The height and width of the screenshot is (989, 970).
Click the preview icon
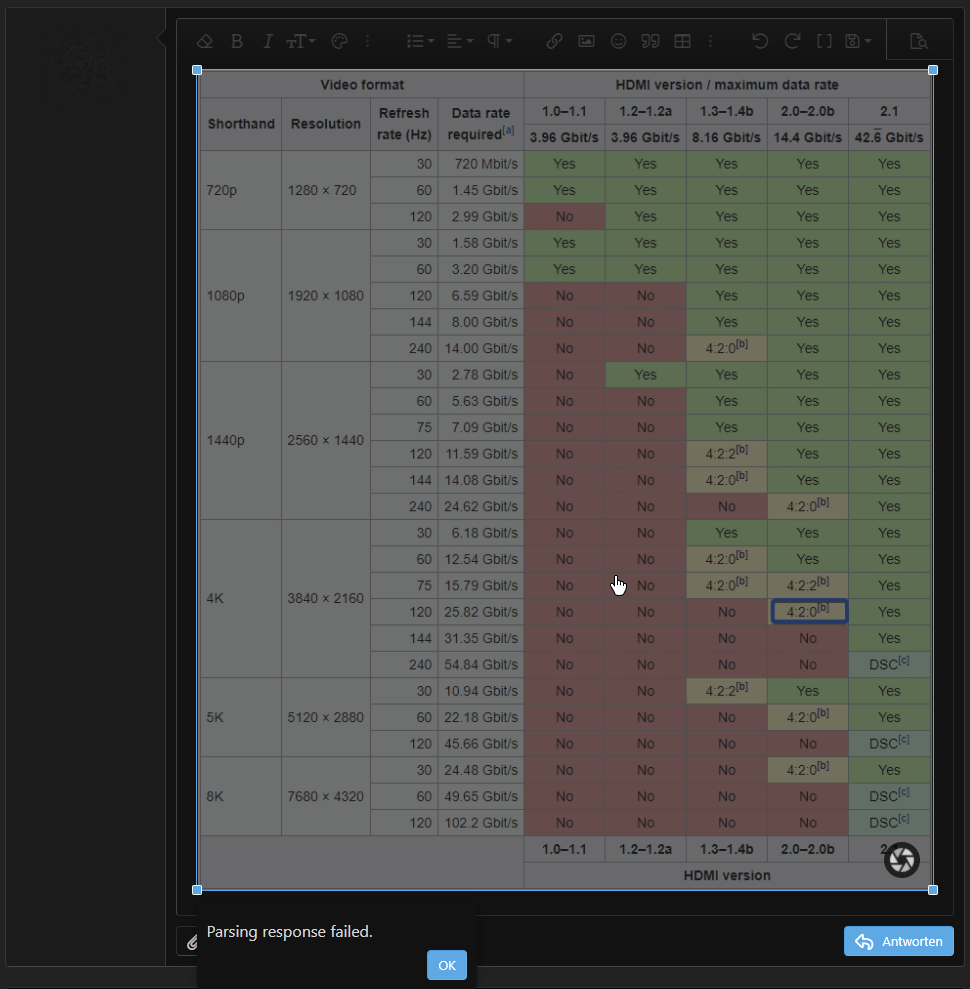click(x=919, y=42)
